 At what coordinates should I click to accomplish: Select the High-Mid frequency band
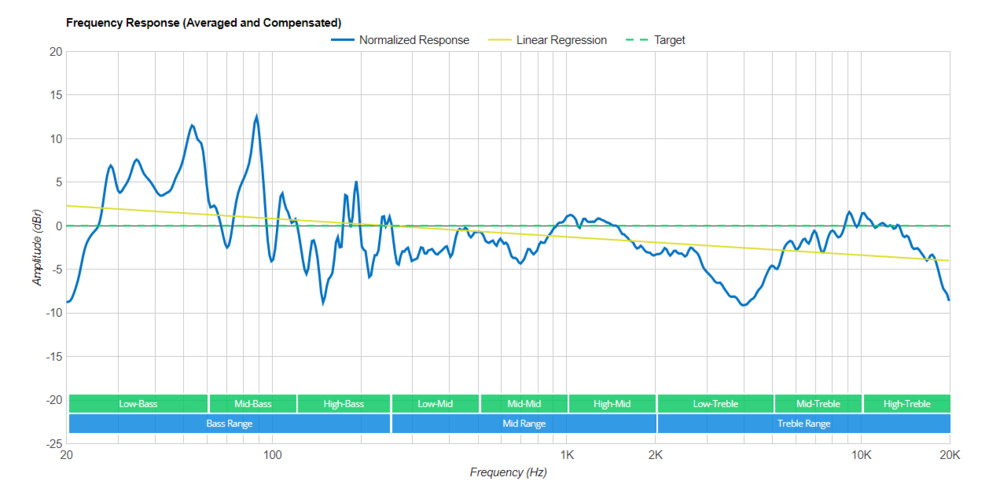612,404
